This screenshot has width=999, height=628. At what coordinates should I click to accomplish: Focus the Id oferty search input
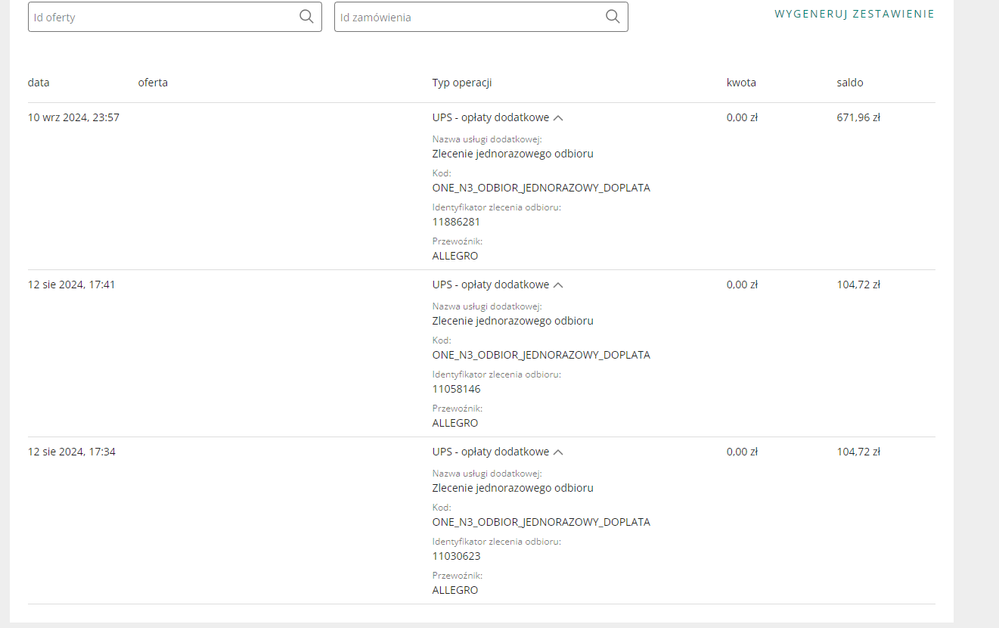[160, 17]
